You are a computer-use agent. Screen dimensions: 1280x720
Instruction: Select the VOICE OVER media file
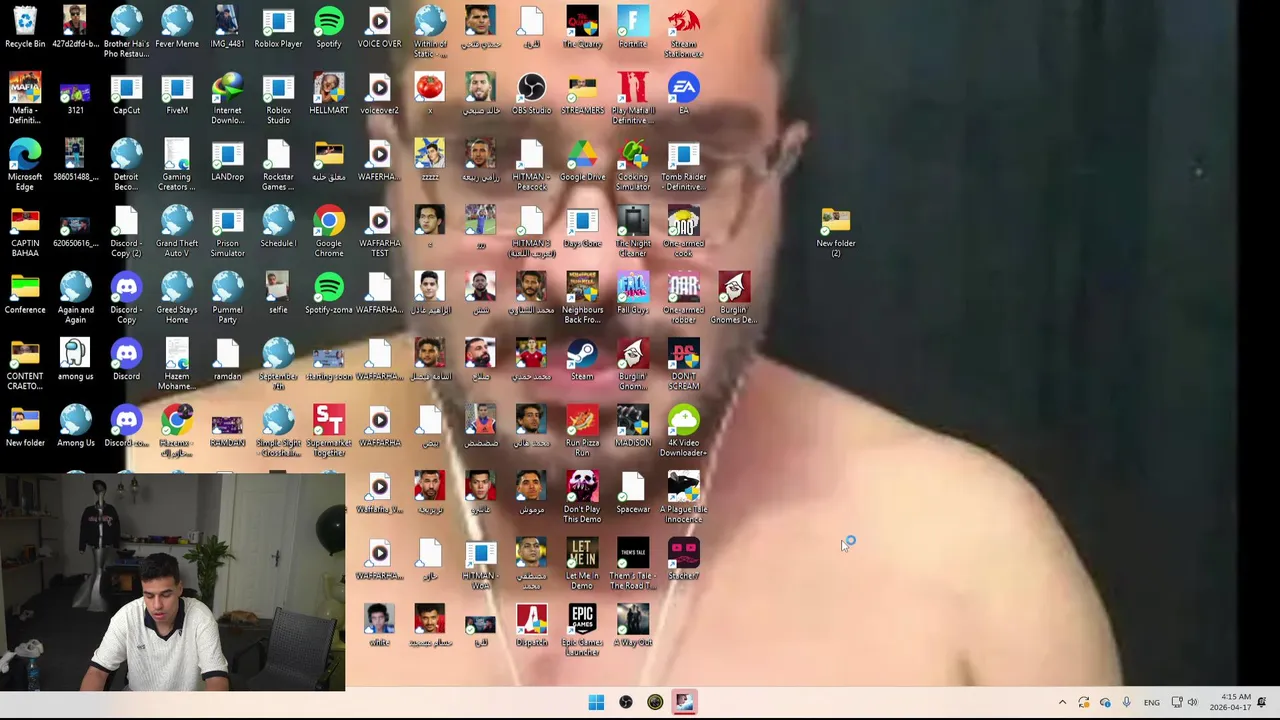[x=379, y=28]
